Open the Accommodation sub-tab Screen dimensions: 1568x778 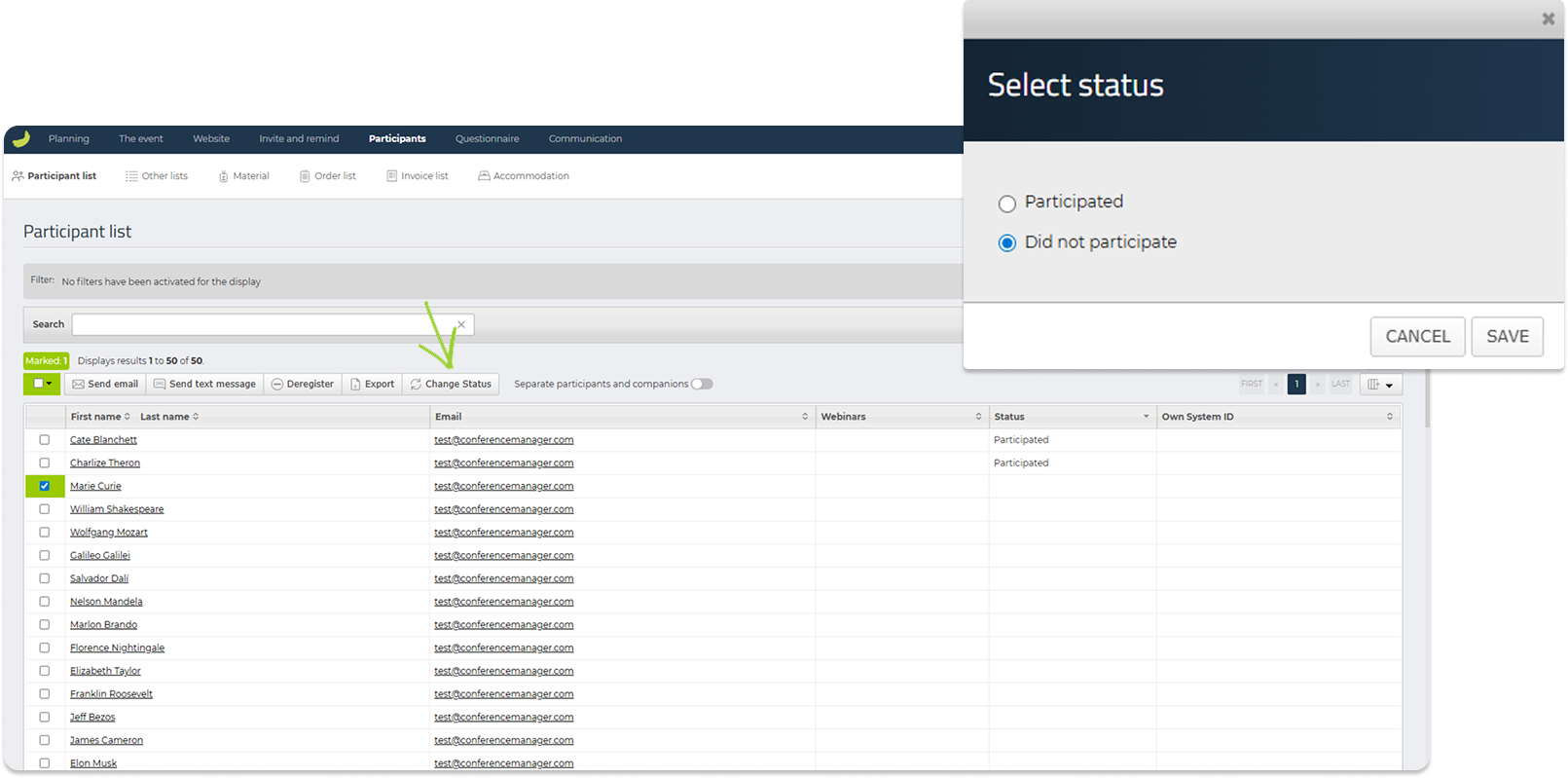point(524,176)
